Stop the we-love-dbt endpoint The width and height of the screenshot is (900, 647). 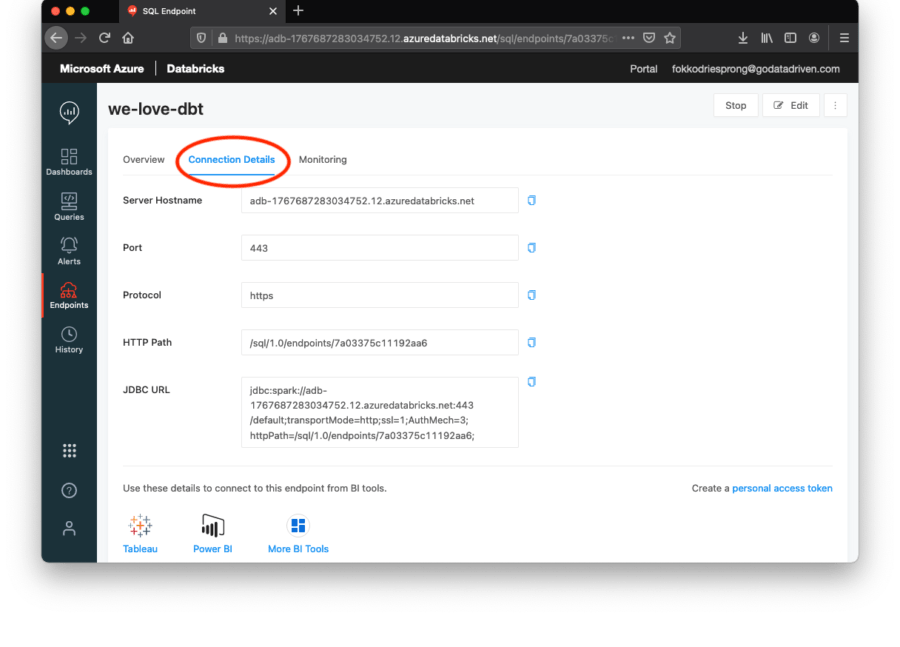click(x=735, y=106)
